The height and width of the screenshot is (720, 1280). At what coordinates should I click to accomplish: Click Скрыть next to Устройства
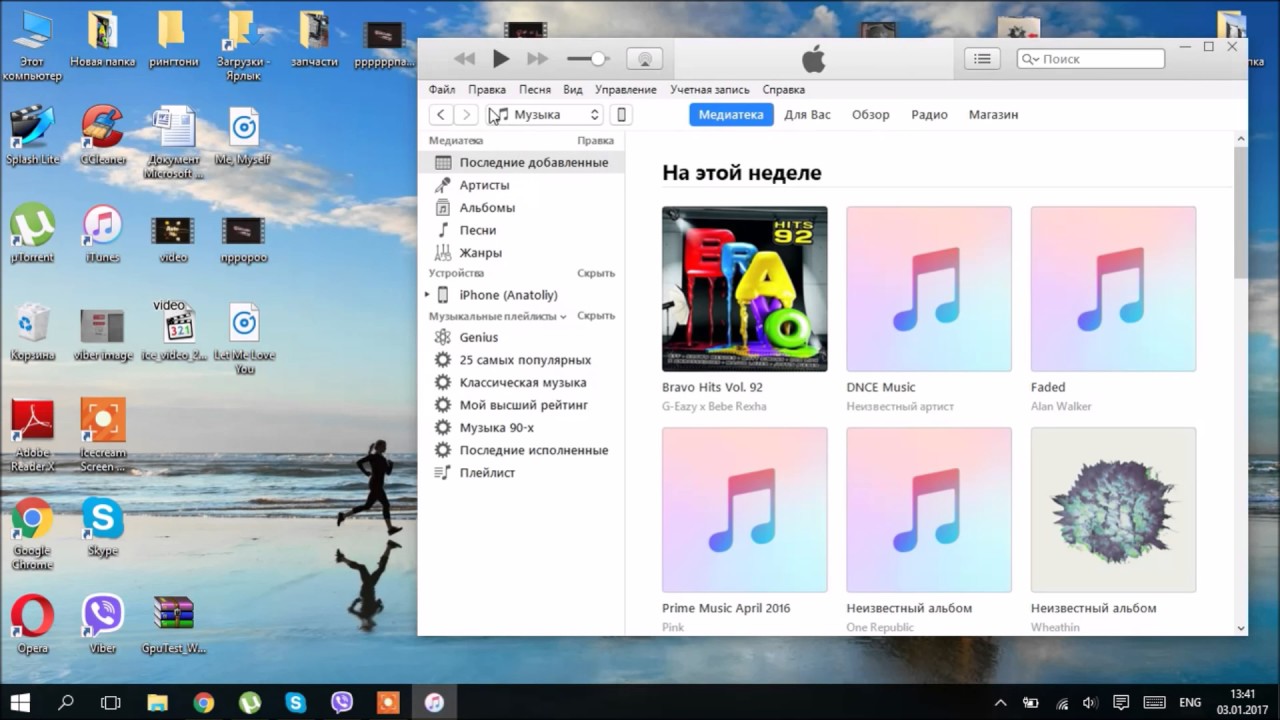[596, 273]
